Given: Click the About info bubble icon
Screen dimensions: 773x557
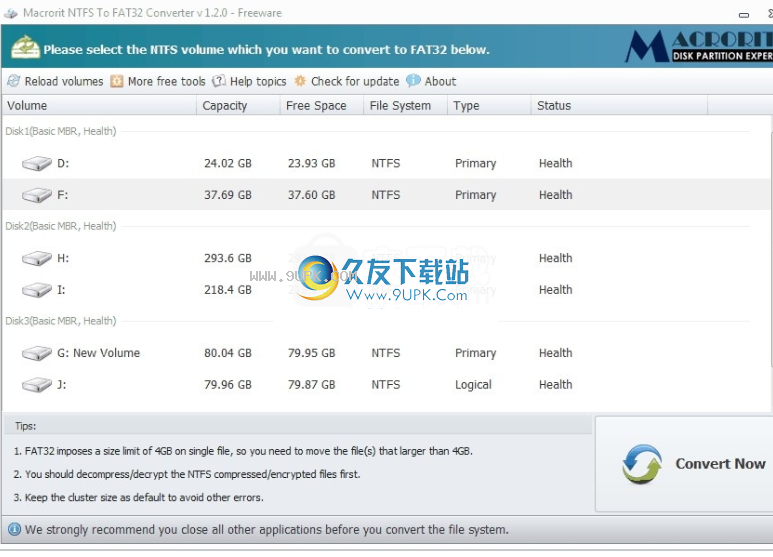Looking at the screenshot, I should pos(413,81).
